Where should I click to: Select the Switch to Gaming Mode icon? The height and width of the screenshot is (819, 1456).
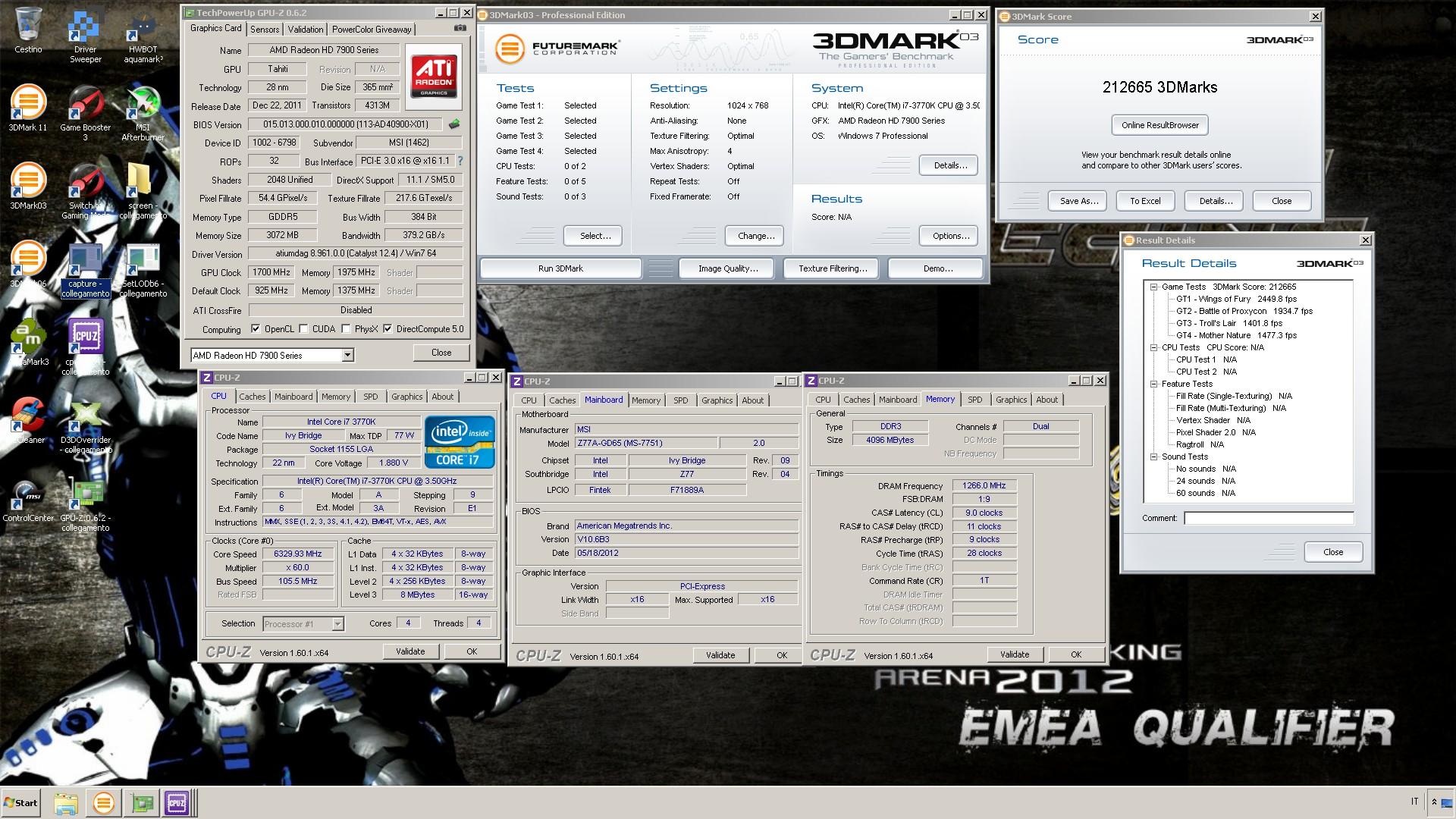pyautogui.click(x=86, y=191)
